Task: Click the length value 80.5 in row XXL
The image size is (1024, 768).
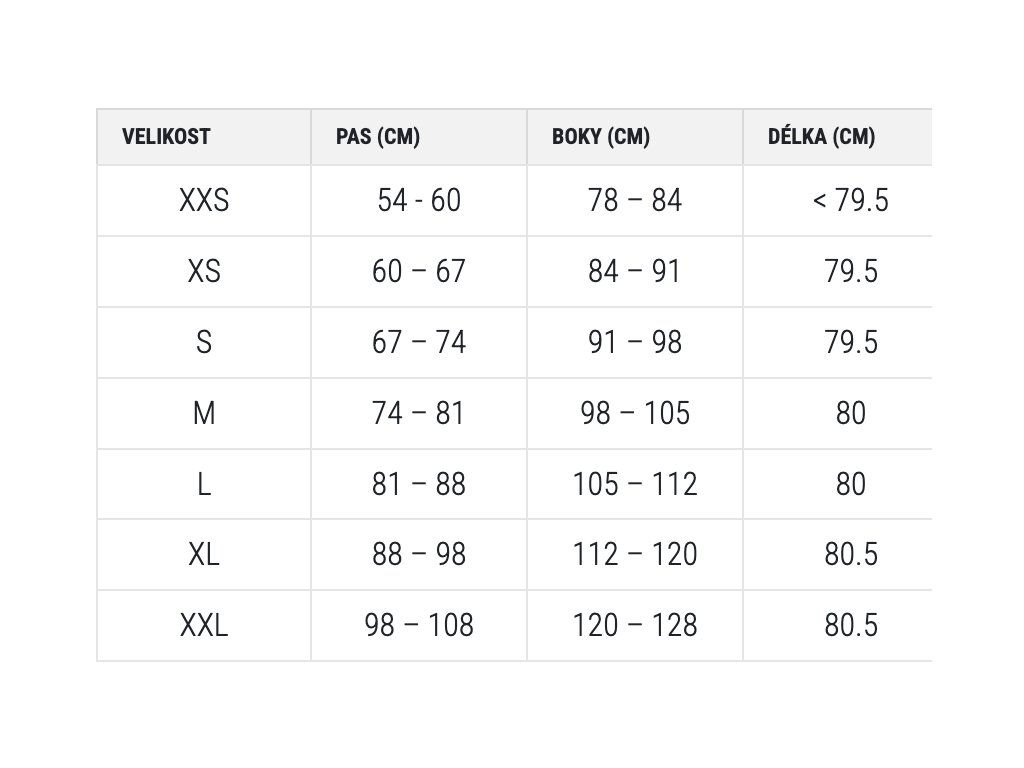Action: point(850,626)
